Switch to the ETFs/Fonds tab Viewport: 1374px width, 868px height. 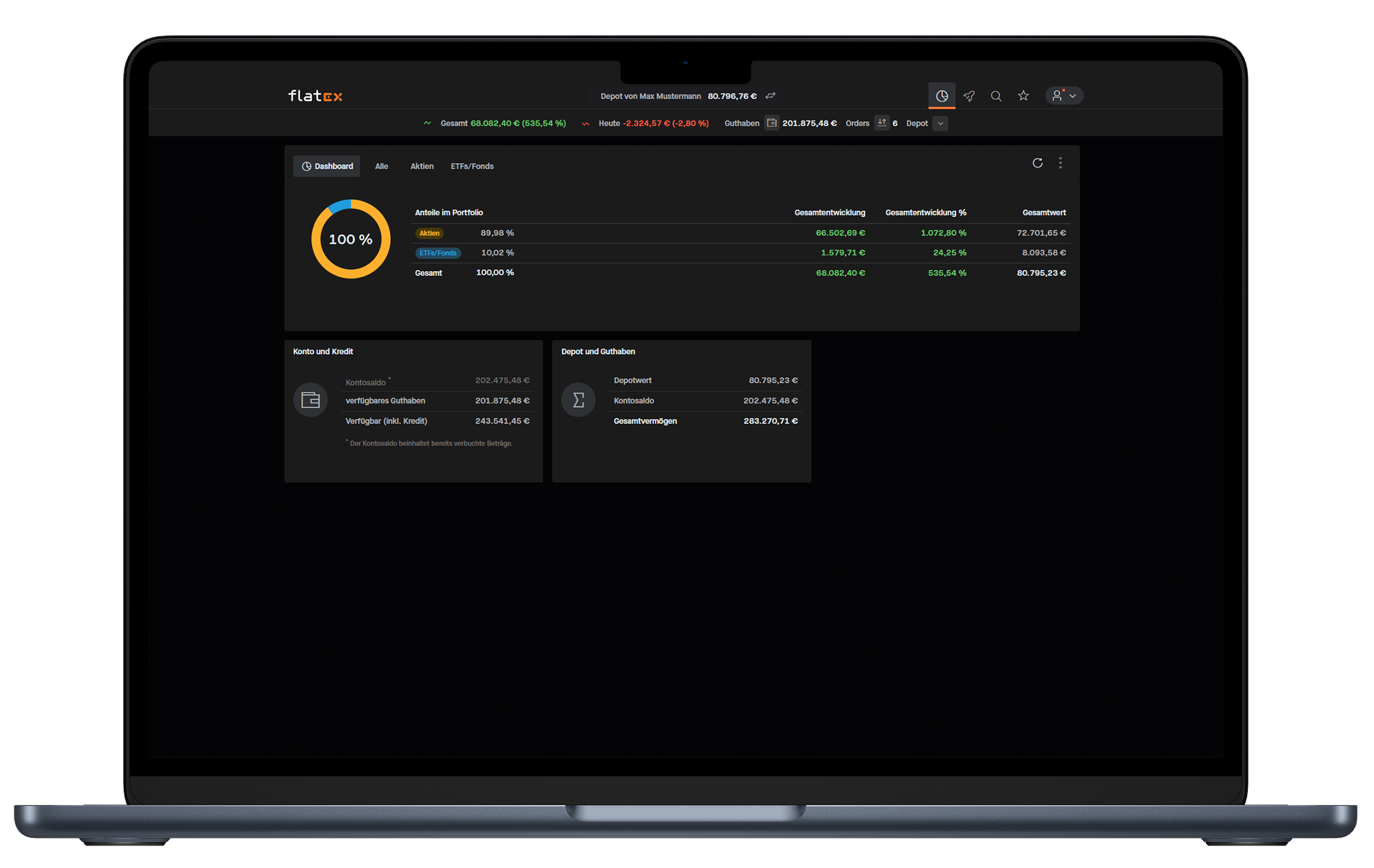tap(472, 166)
